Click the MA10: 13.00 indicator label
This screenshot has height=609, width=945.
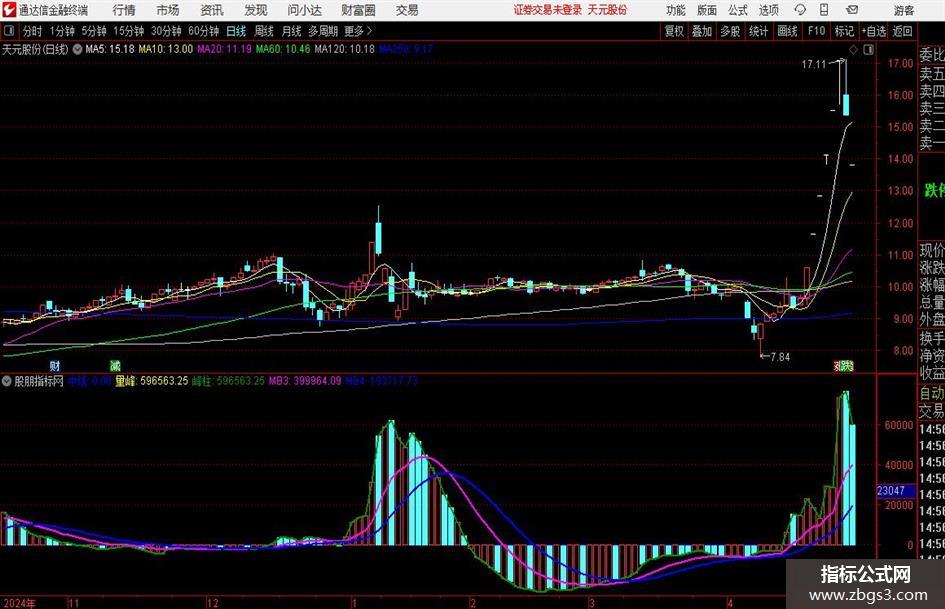(166, 49)
